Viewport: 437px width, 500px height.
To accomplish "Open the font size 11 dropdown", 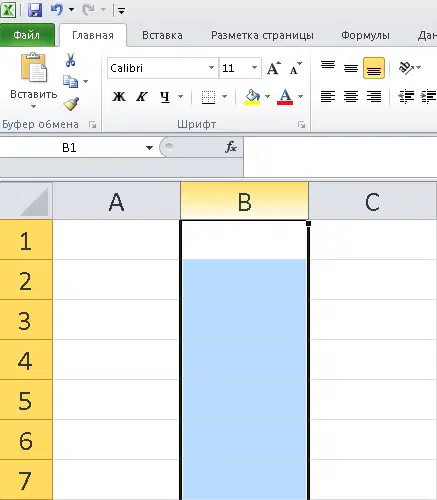I will click(x=254, y=68).
